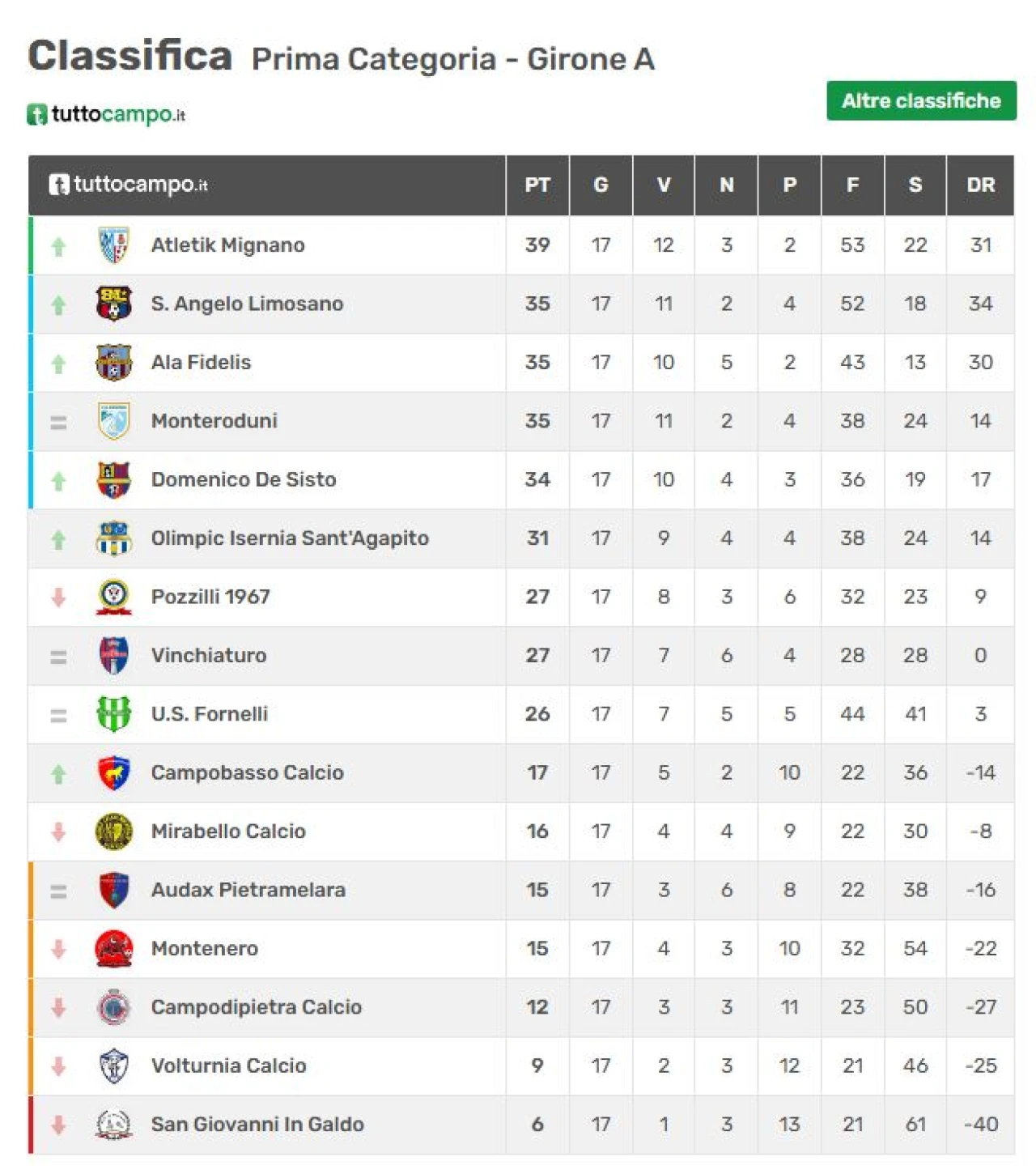Click the Montenero red team crest
The width and height of the screenshot is (1036, 1174).
click(x=113, y=948)
